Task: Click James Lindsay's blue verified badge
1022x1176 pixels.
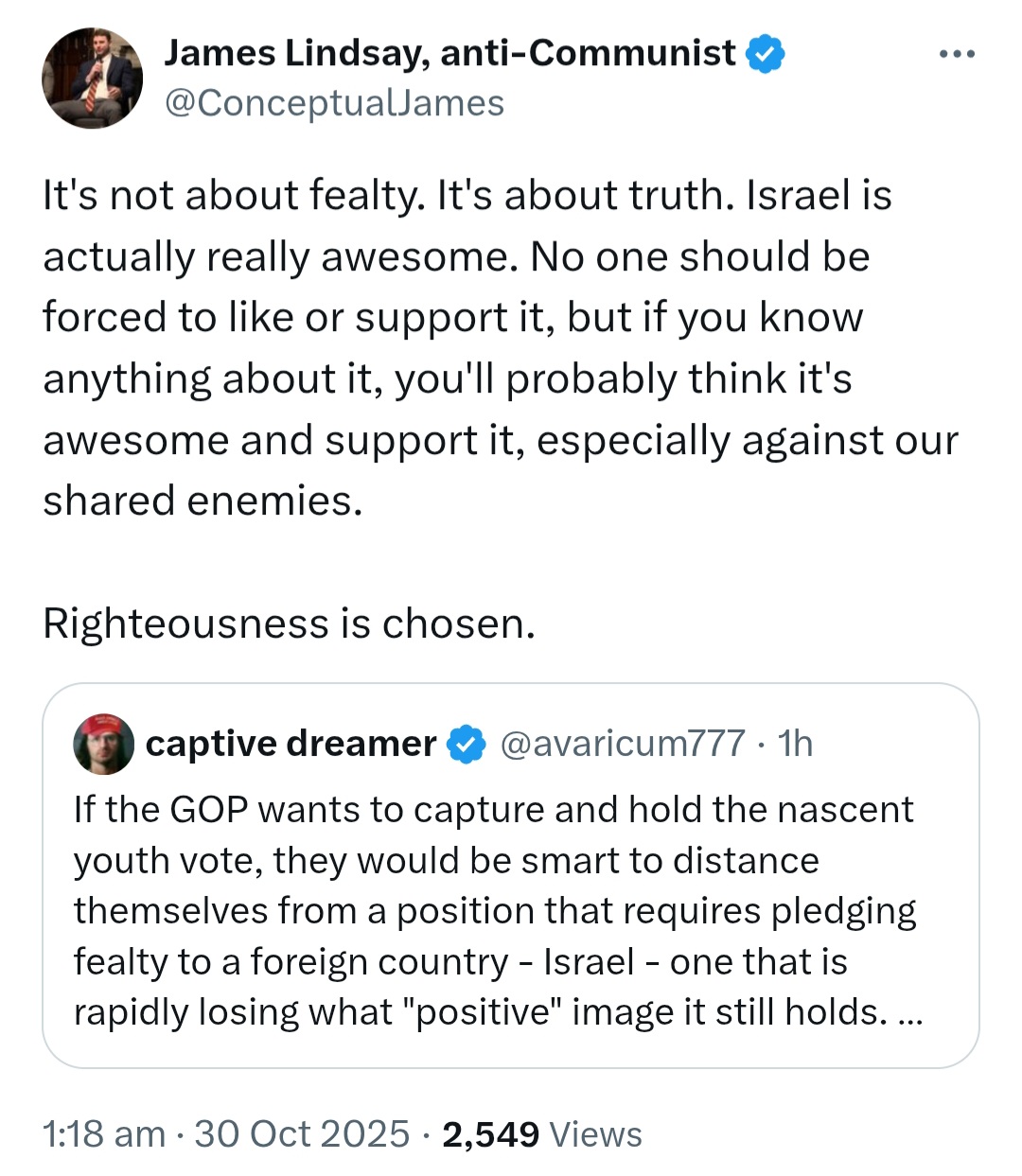Action: (766, 54)
